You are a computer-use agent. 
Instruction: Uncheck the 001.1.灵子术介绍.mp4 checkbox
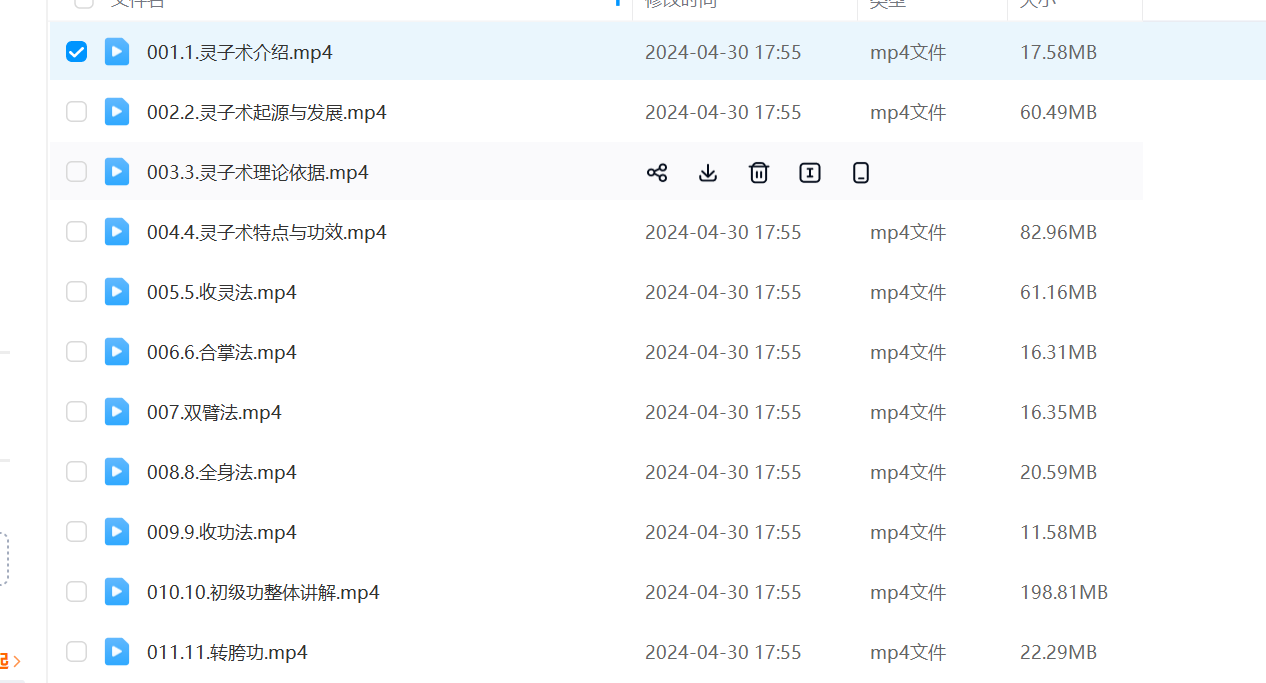(x=77, y=52)
